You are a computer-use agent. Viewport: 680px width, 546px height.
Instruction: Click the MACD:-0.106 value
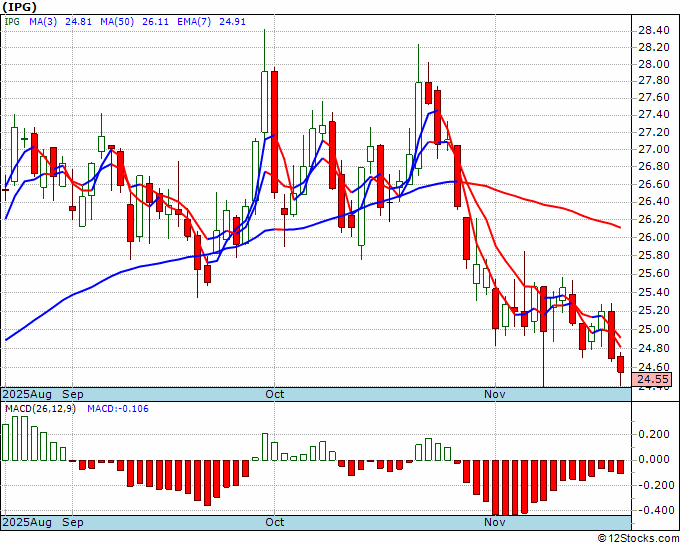pos(118,409)
